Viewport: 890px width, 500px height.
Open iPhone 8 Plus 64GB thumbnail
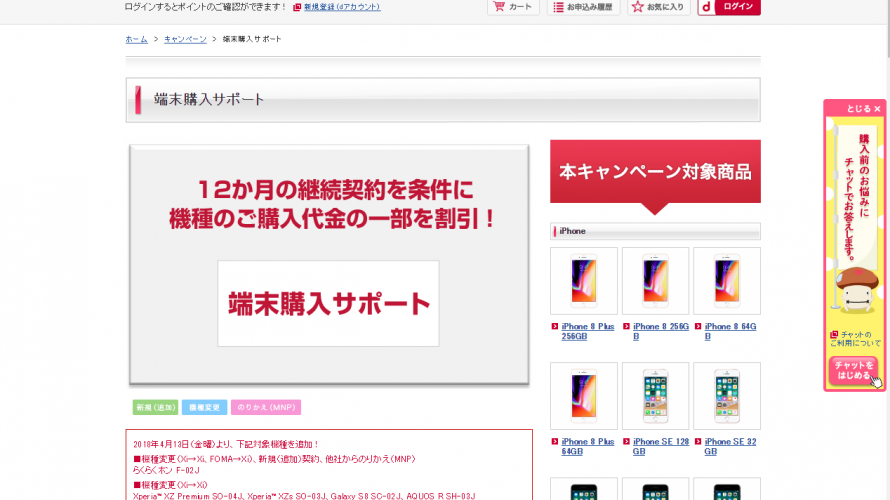click(x=583, y=396)
